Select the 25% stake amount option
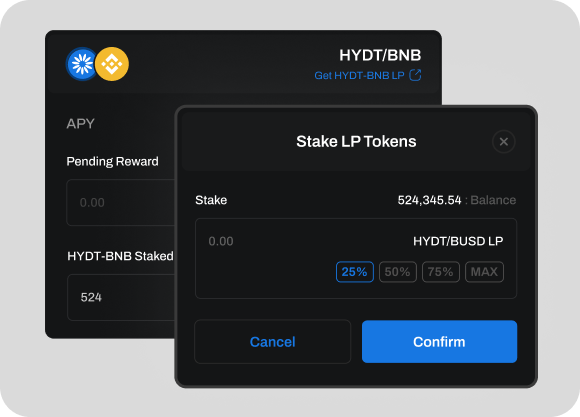The width and height of the screenshot is (580, 417). [354, 272]
